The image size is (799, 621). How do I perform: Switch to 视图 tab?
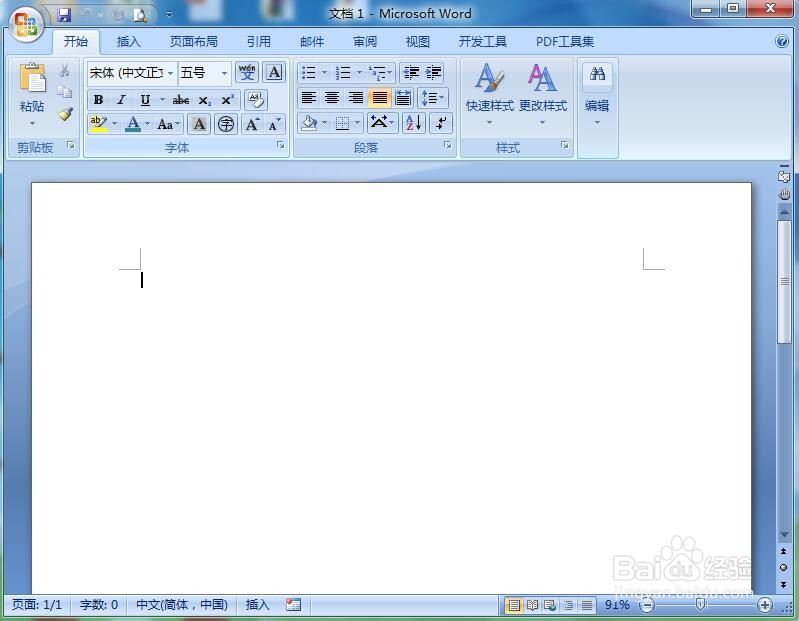pos(418,41)
